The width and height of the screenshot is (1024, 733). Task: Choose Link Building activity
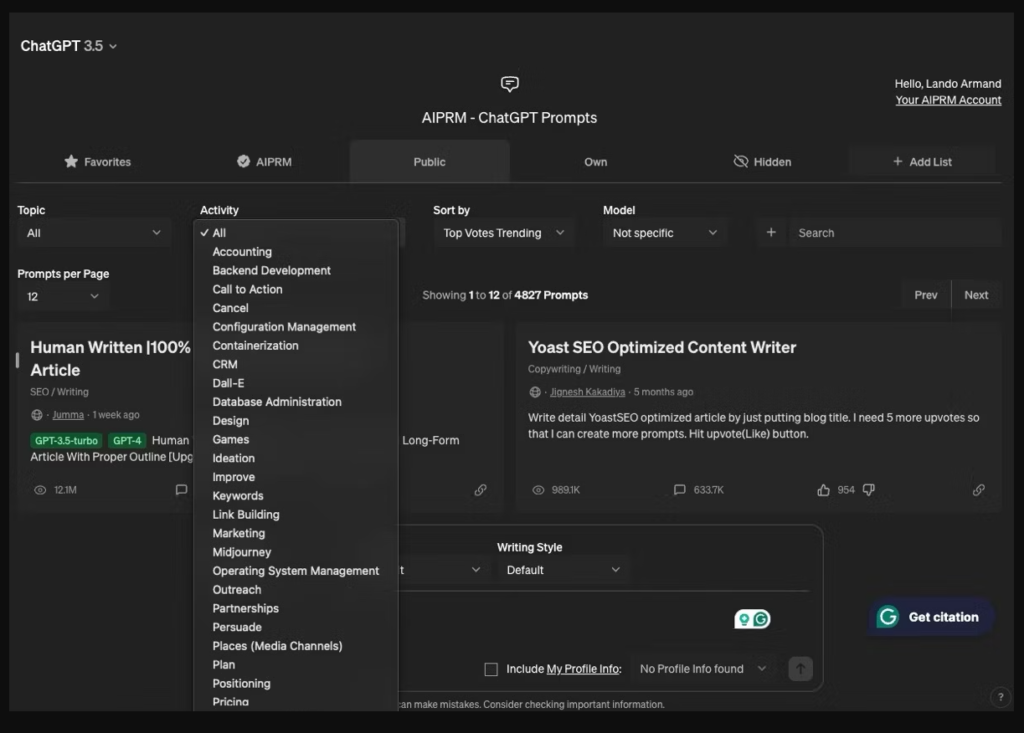(296, 515)
